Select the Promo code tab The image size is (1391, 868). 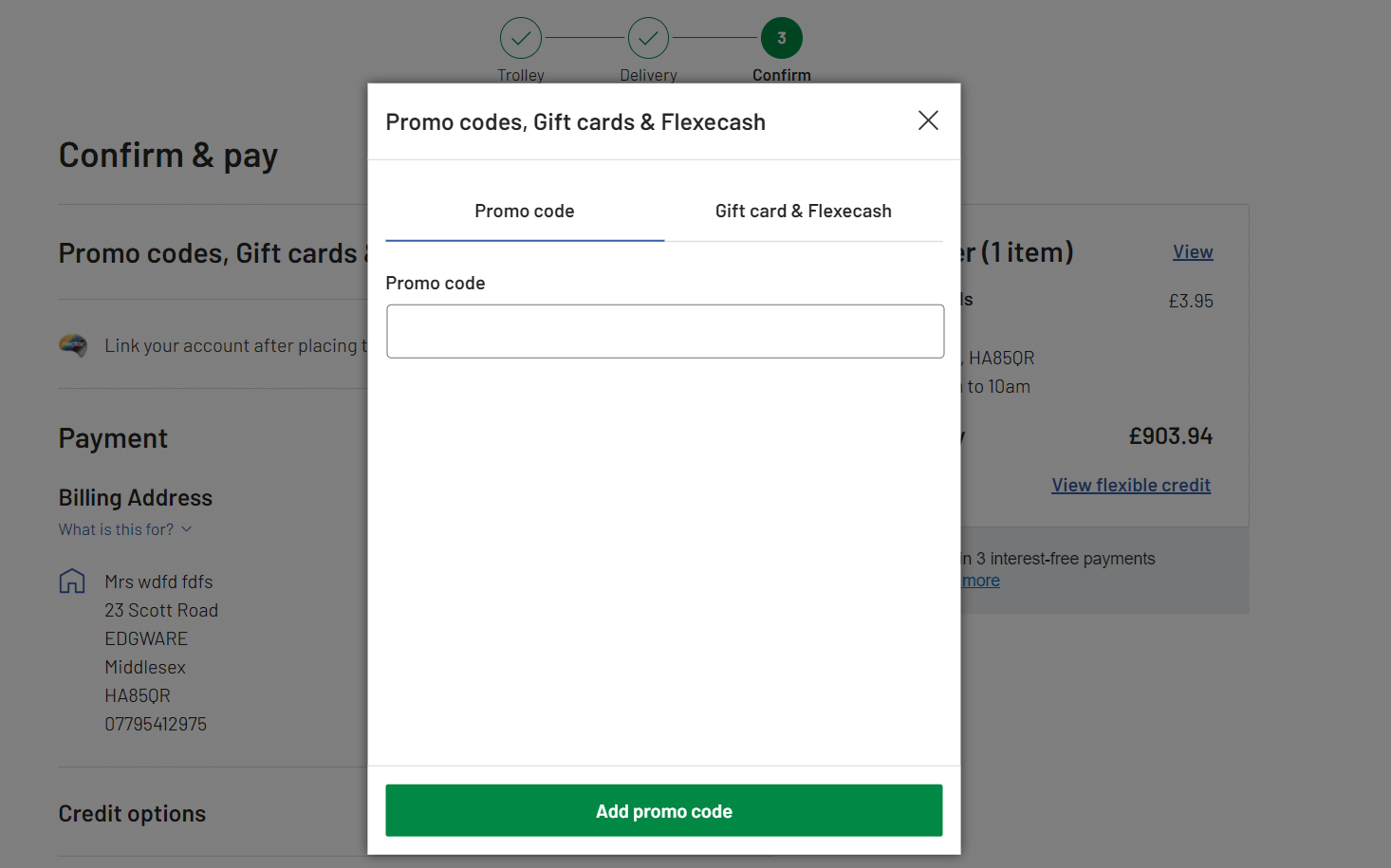coord(524,211)
